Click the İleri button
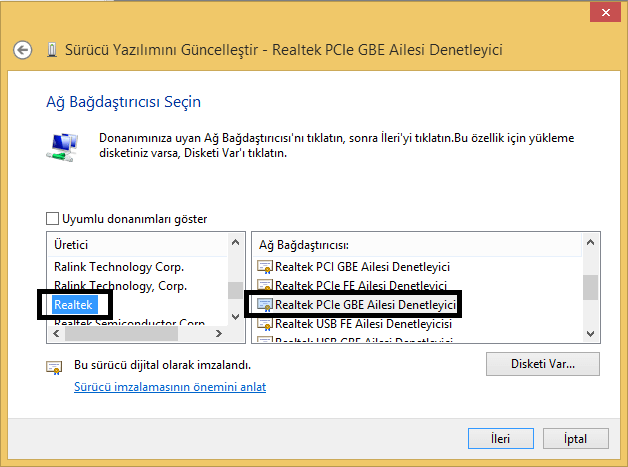Screen dimensions: 628x467 (x=500, y=439)
